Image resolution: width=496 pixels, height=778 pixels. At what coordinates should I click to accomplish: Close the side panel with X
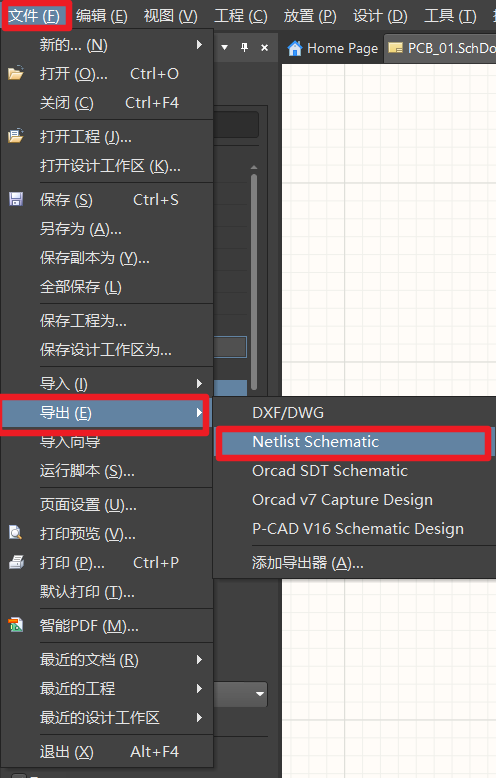[x=264, y=48]
